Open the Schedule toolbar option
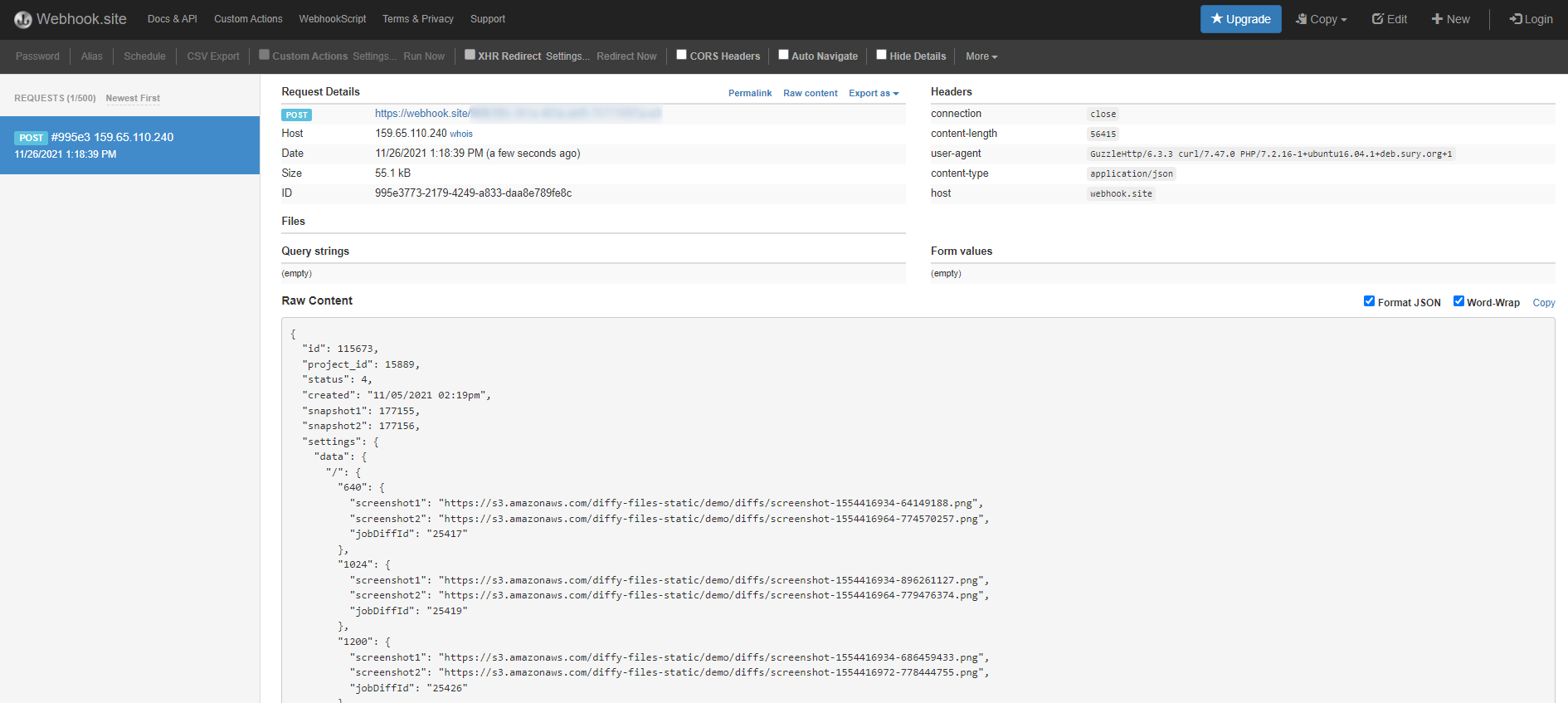 click(x=144, y=56)
